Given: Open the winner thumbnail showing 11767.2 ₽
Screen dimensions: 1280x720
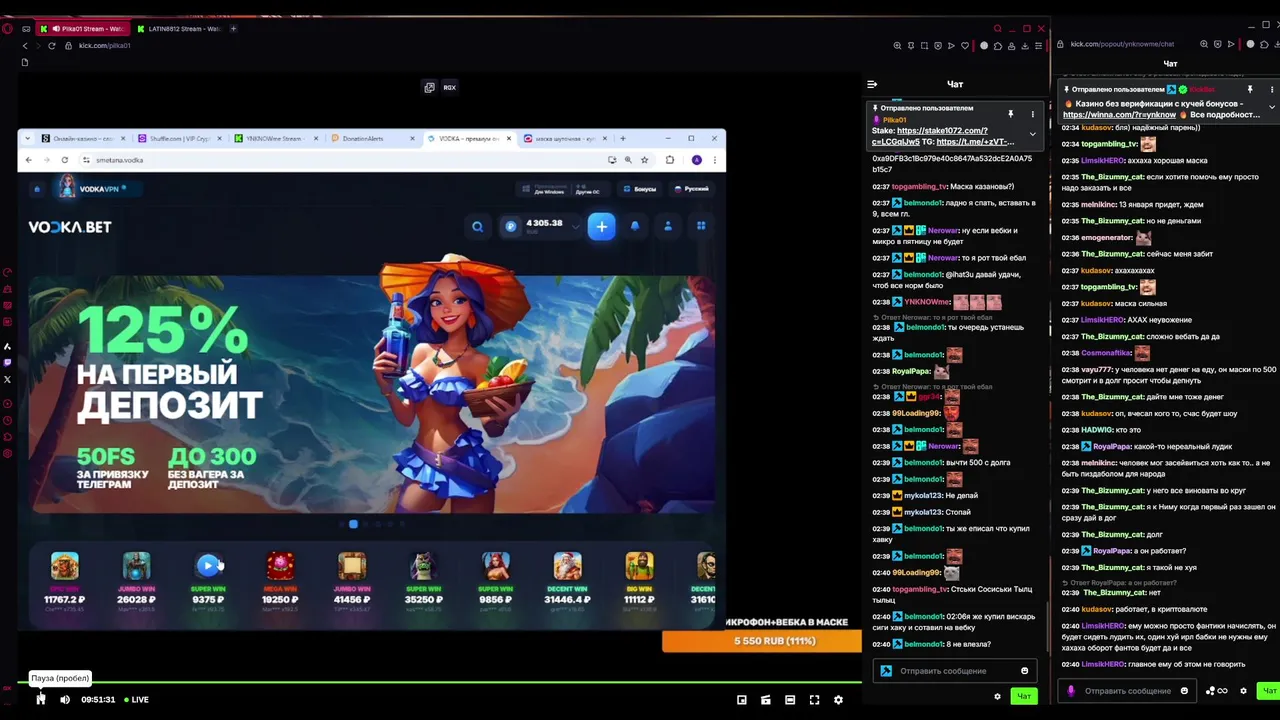Looking at the screenshot, I should point(65,566).
